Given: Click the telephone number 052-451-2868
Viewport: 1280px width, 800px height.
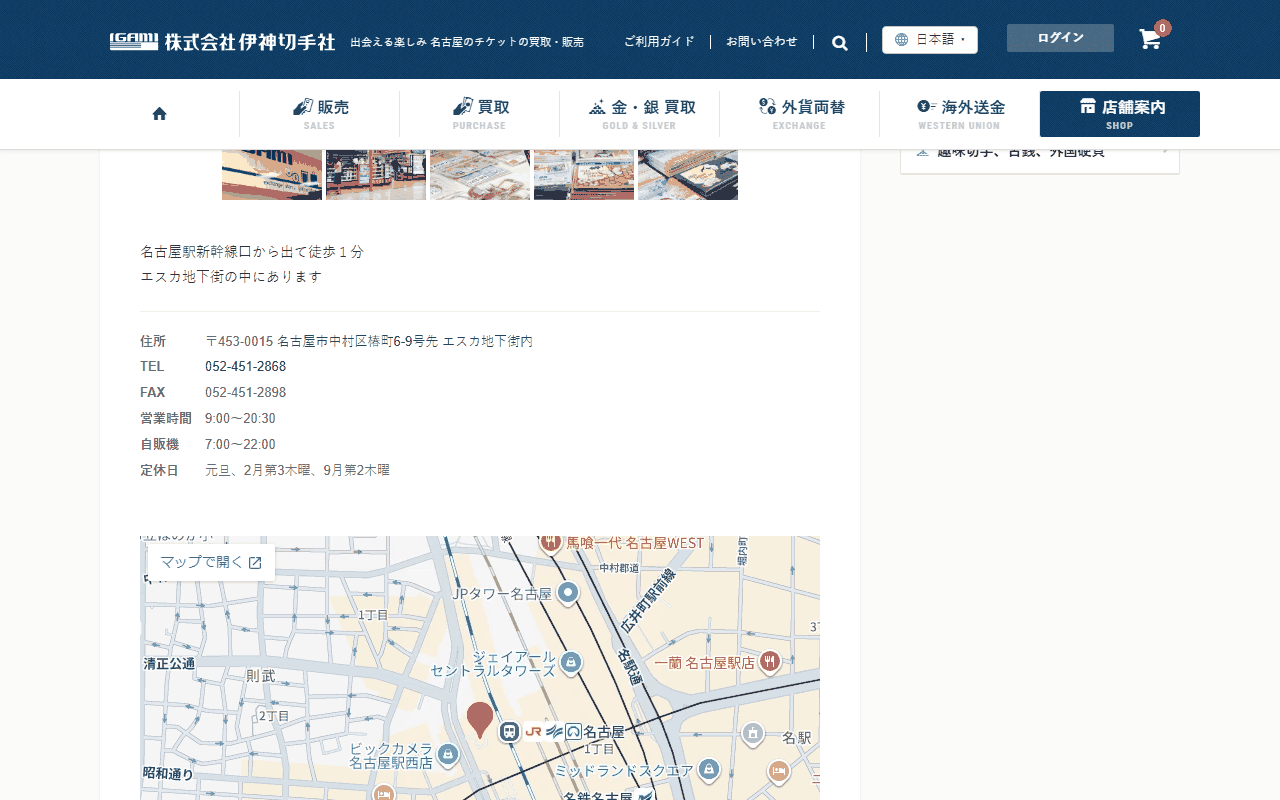Looking at the screenshot, I should [x=246, y=367].
